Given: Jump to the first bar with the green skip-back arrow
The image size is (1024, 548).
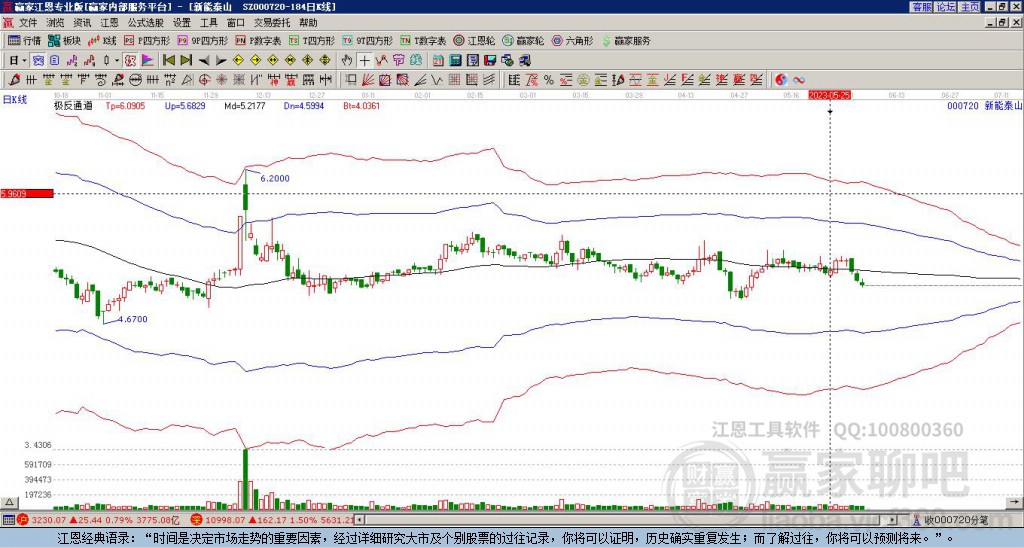Looking at the screenshot, I should pyautogui.click(x=168, y=61).
